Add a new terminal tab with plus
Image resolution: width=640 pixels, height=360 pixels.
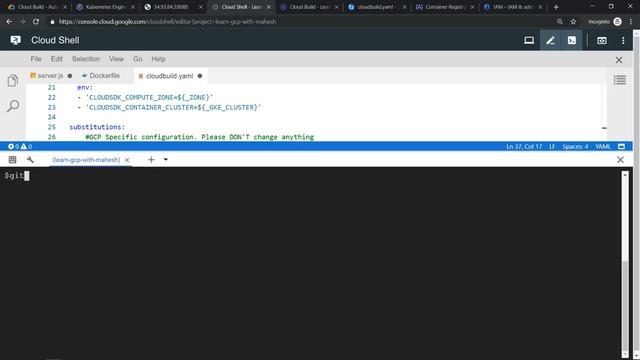pyautogui.click(x=151, y=160)
